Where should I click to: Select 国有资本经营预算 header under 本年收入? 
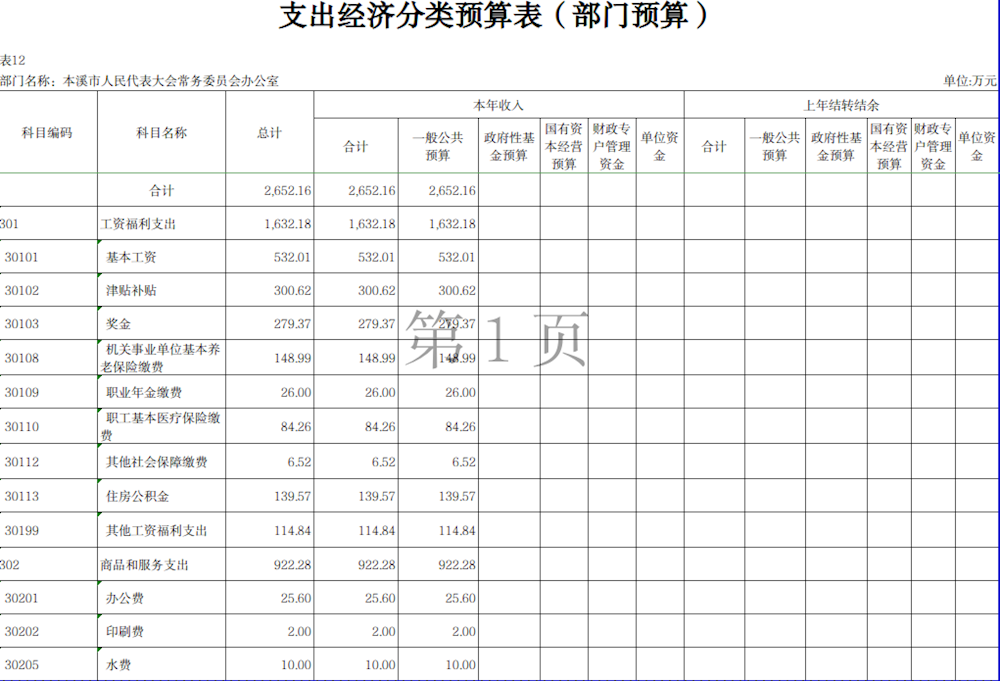564,147
